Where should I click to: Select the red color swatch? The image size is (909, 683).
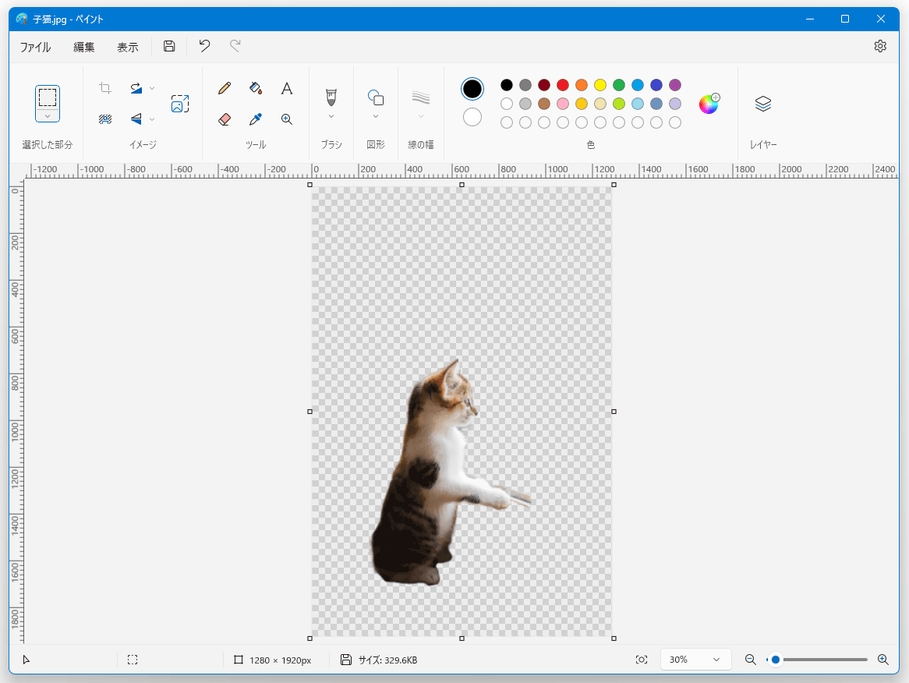click(x=561, y=84)
